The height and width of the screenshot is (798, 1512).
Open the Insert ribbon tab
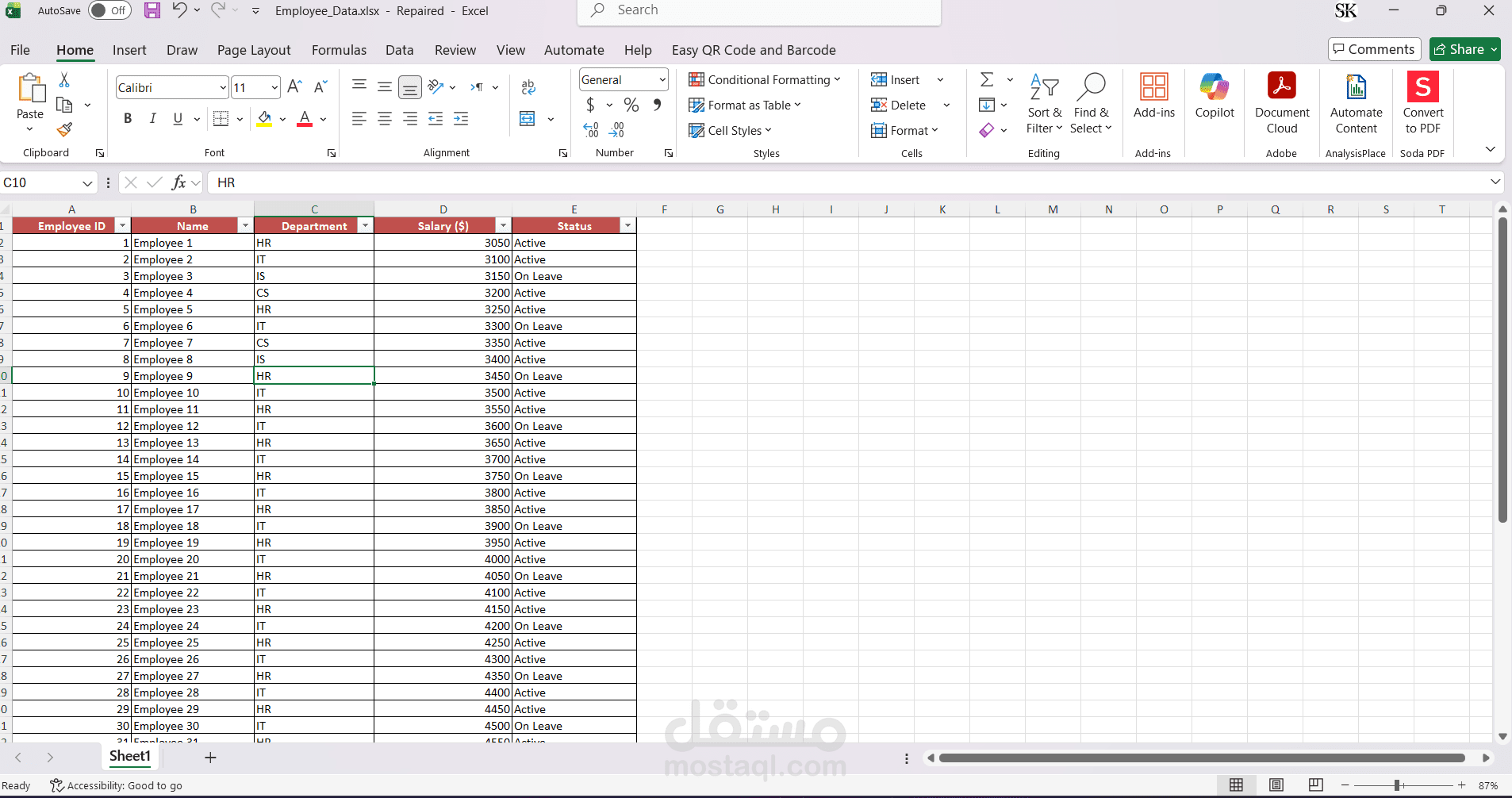click(129, 50)
